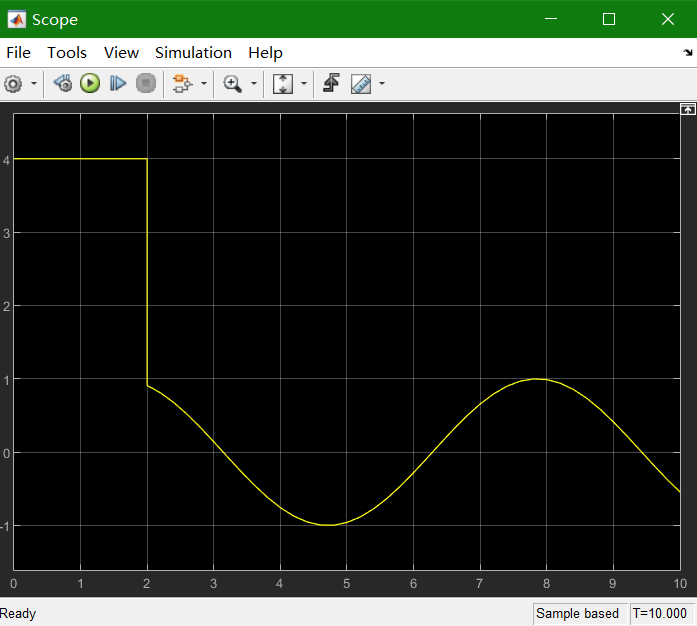The width and height of the screenshot is (697, 626).
Task: Click the Scale Y-axis limits icon
Action: pyautogui.click(x=283, y=83)
